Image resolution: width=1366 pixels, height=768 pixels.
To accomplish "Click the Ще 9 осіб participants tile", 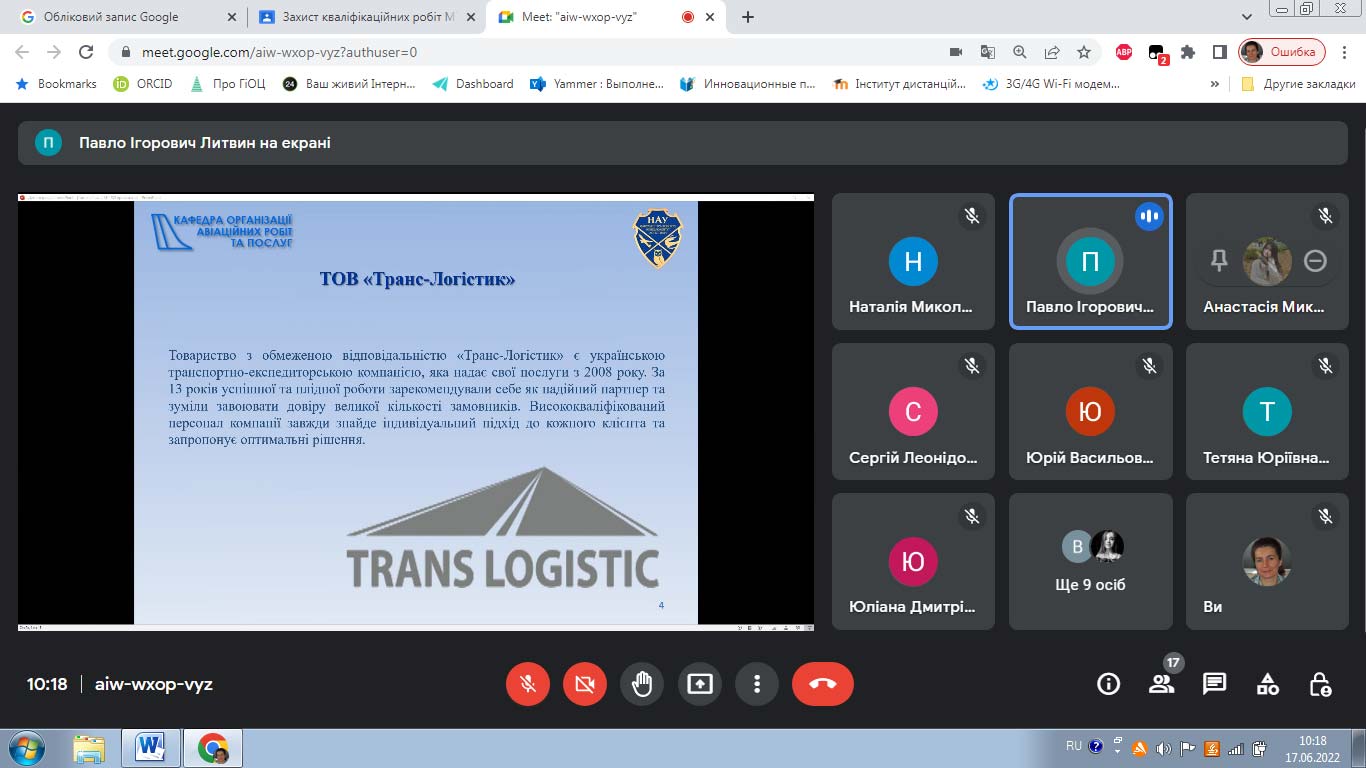I will [1091, 561].
